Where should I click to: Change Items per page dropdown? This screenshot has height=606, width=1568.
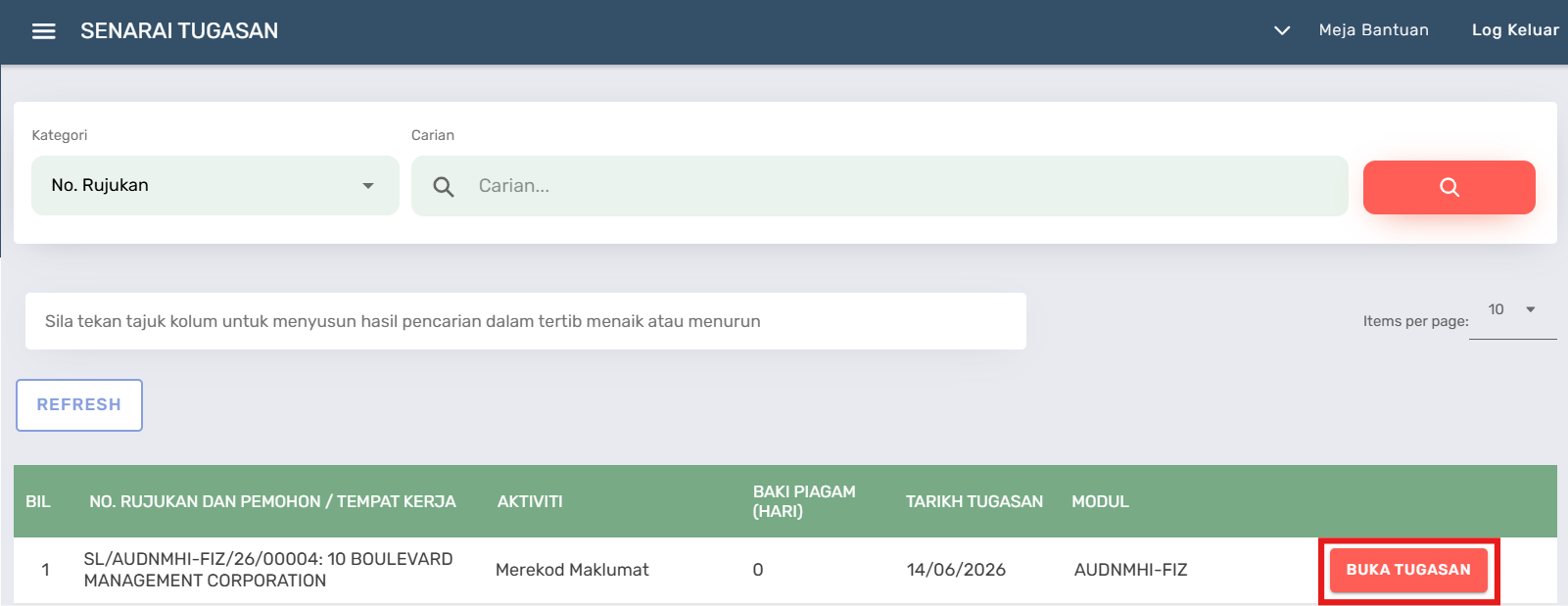[x=1512, y=310]
